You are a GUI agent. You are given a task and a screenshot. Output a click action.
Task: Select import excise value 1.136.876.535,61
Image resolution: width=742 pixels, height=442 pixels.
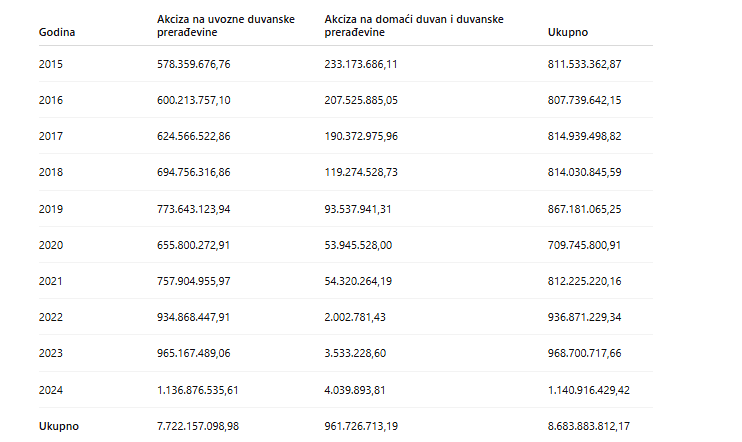[198, 390]
